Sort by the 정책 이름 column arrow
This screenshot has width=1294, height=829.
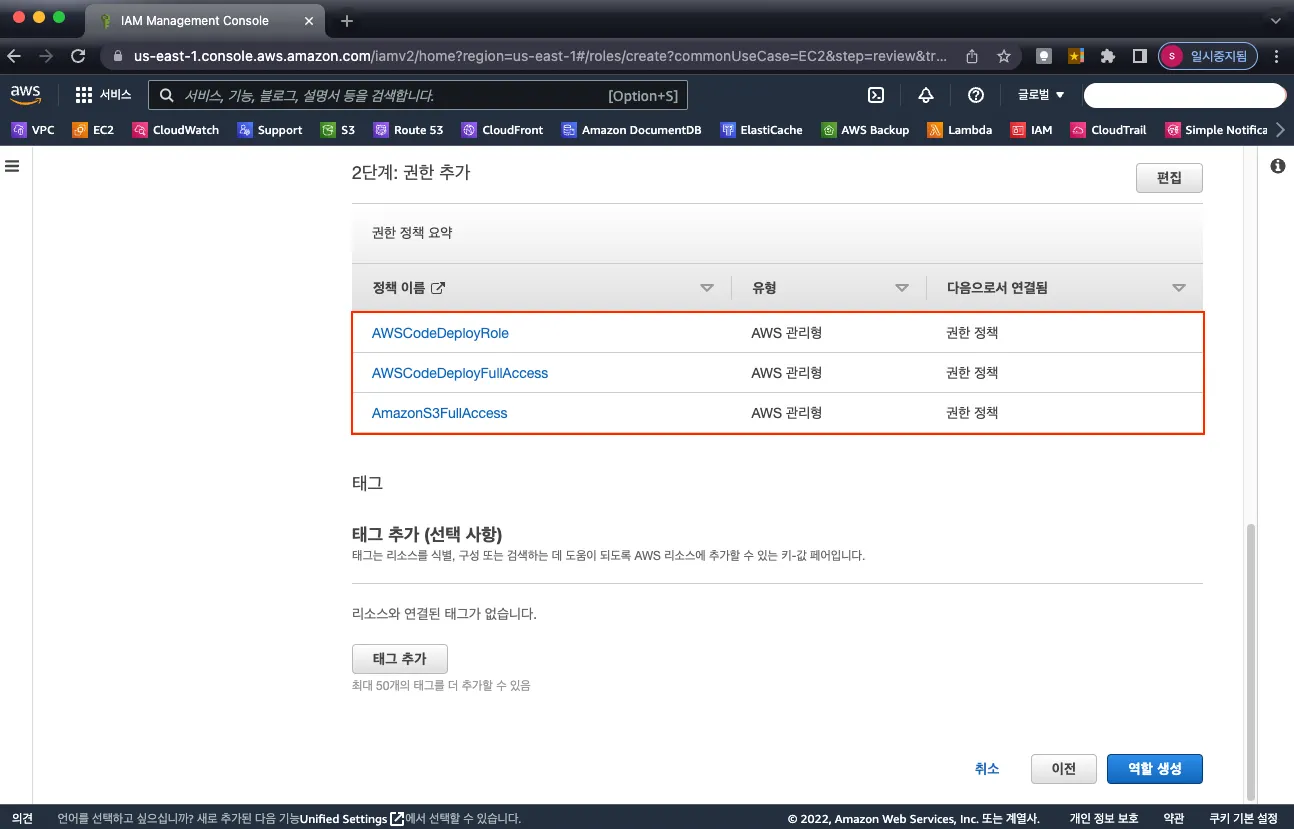[707, 288]
